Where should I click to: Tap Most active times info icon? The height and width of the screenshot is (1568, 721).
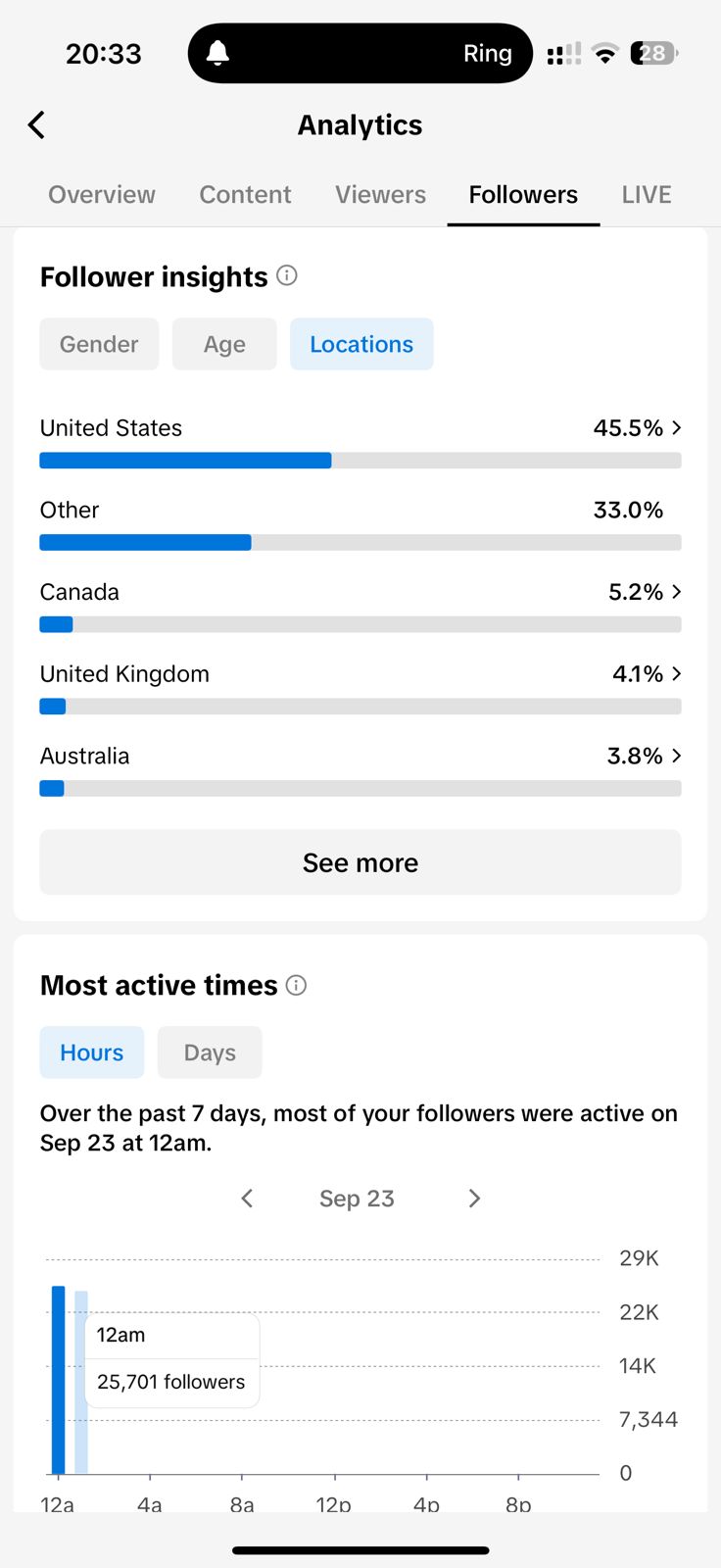point(296,985)
